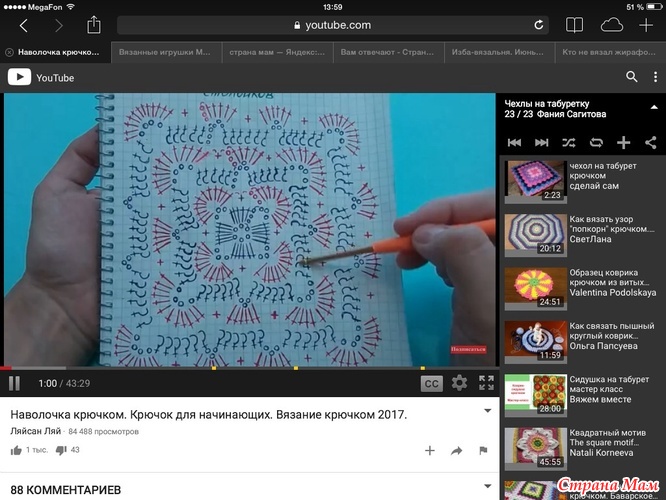Screen dimensions: 666x500
Task: Switch to Вязанные игрушки tab
Action: [166, 52]
